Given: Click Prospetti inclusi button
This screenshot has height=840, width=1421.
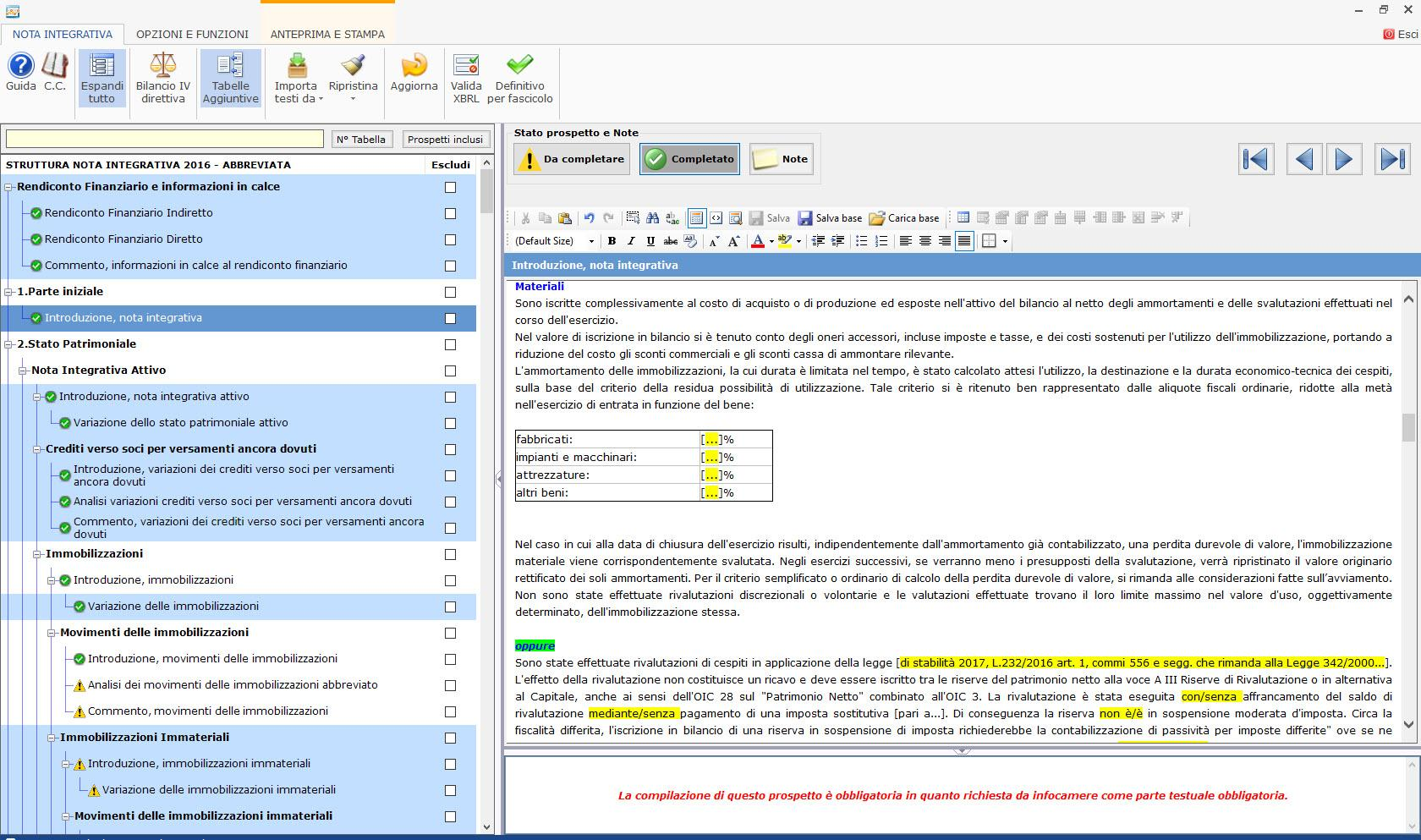Looking at the screenshot, I should tap(445, 140).
